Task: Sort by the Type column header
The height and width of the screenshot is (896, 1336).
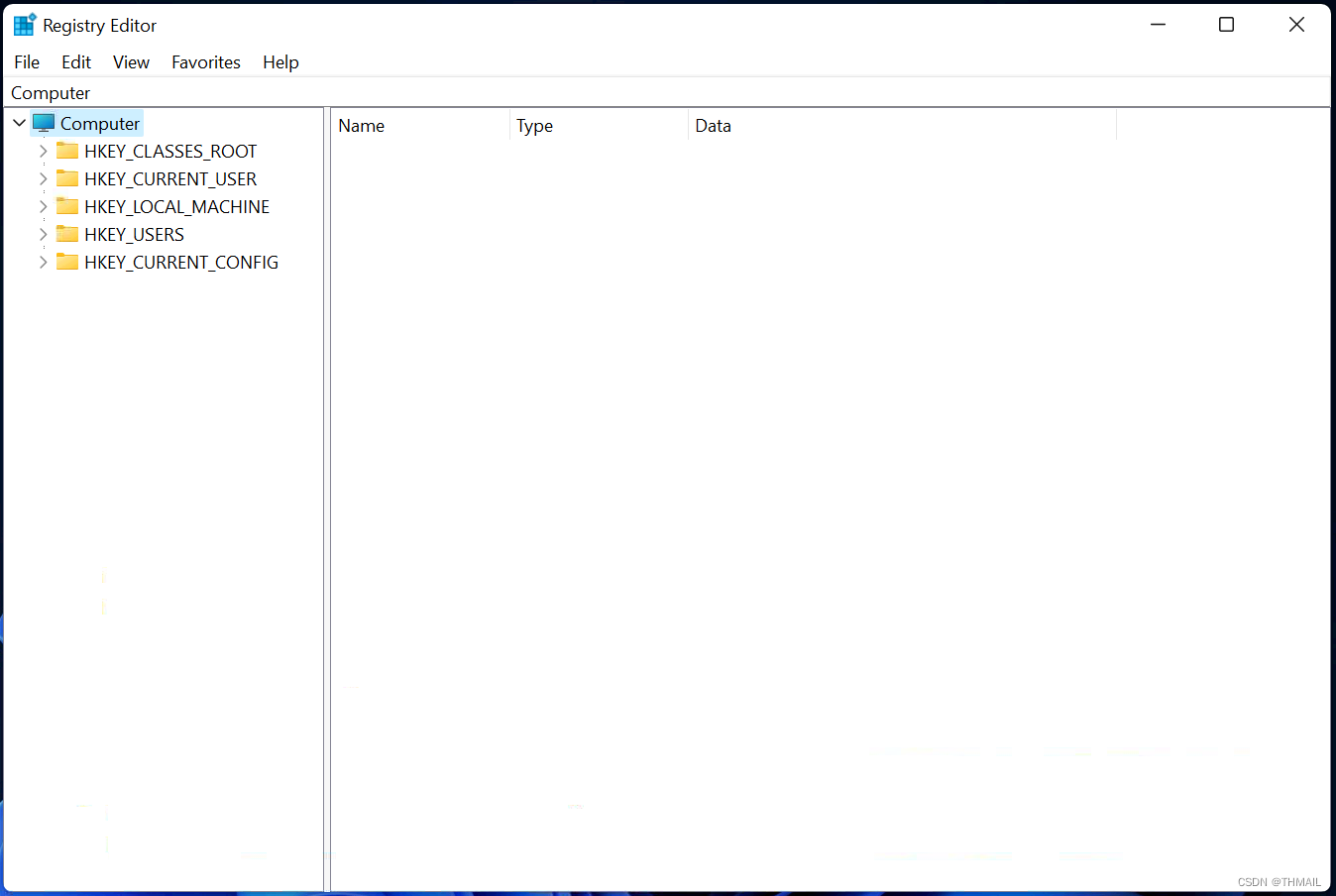Action: pyautogui.click(x=599, y=126)
